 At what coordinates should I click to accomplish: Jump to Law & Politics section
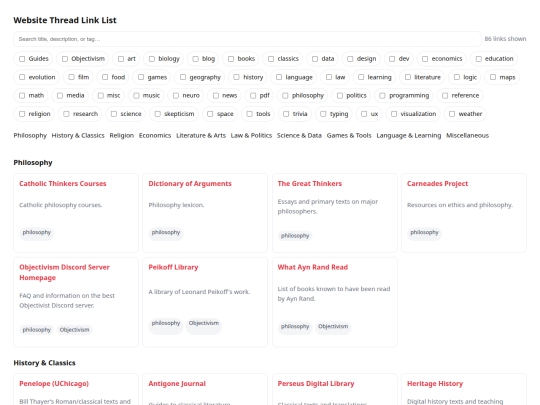(x=251, y=135)
